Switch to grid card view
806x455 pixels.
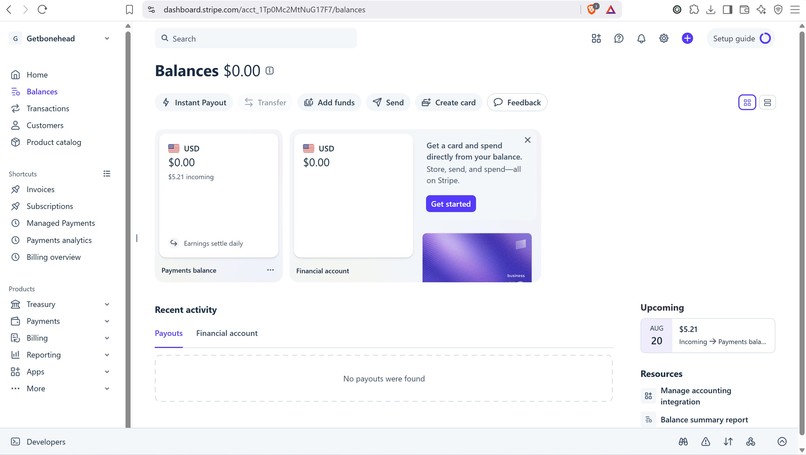747,102
